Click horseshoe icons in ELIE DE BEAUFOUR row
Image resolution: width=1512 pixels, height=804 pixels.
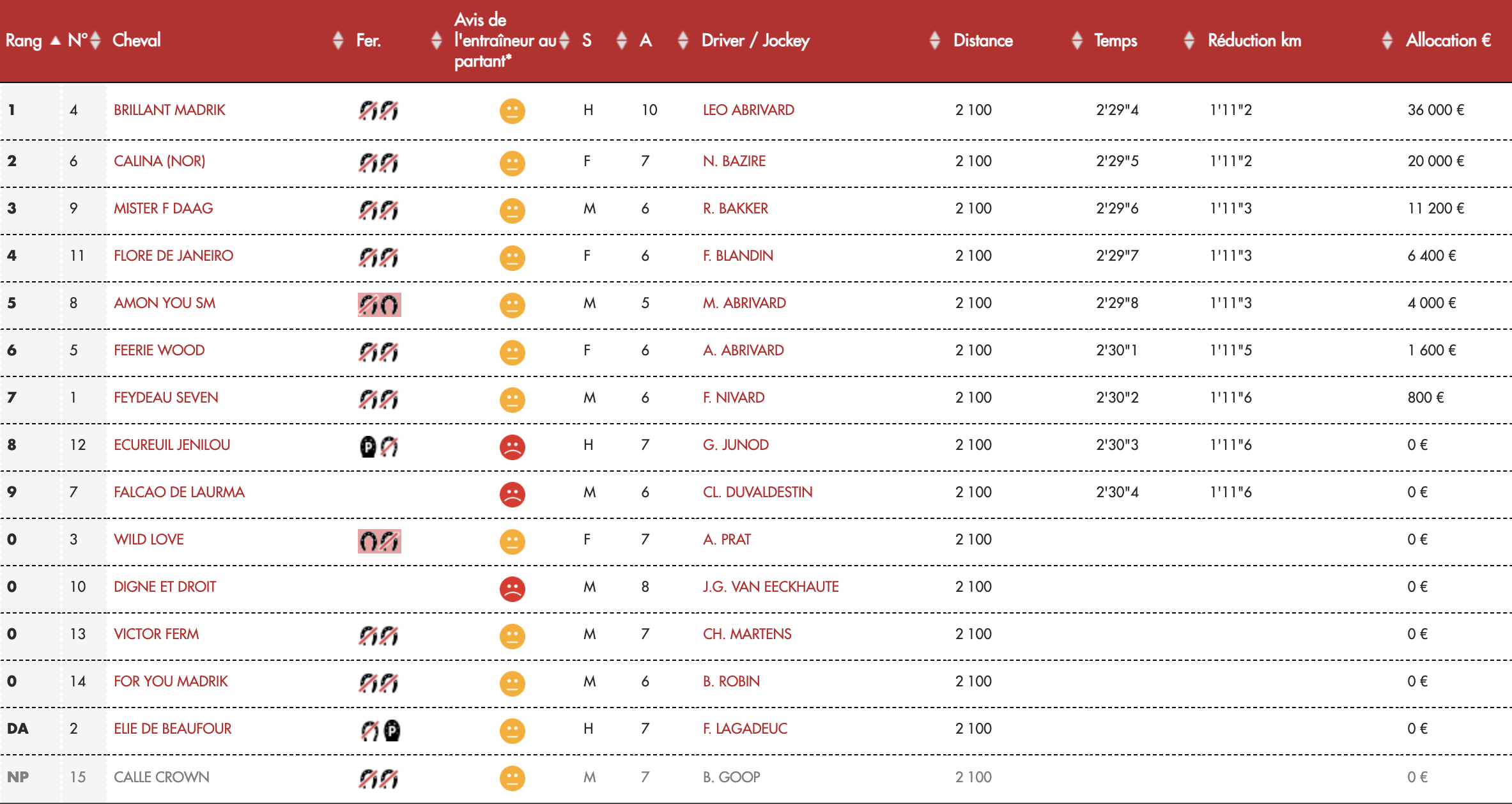pos(380,730)
